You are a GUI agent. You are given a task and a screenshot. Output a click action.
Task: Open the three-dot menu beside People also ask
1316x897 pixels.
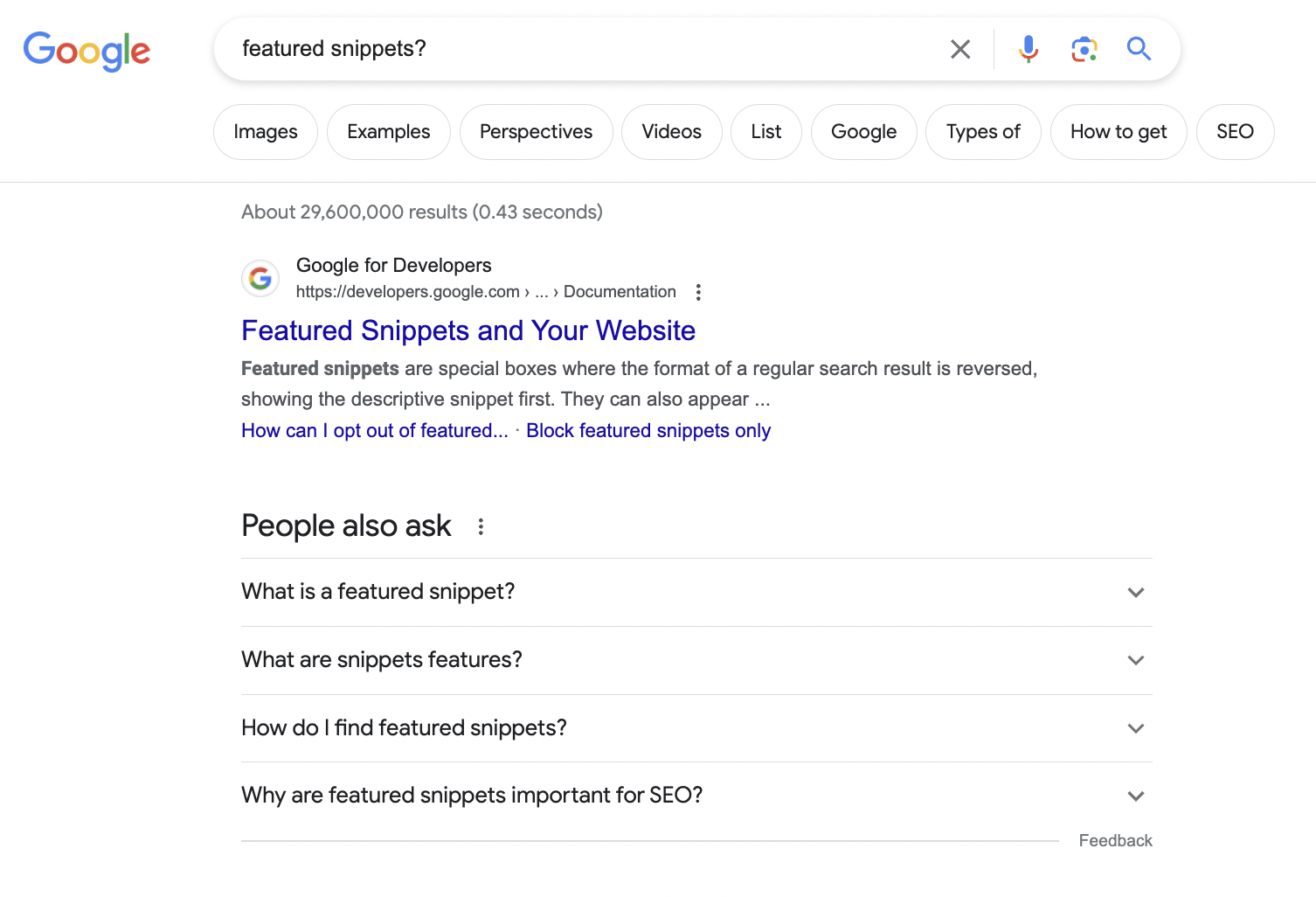coord(481,526)
